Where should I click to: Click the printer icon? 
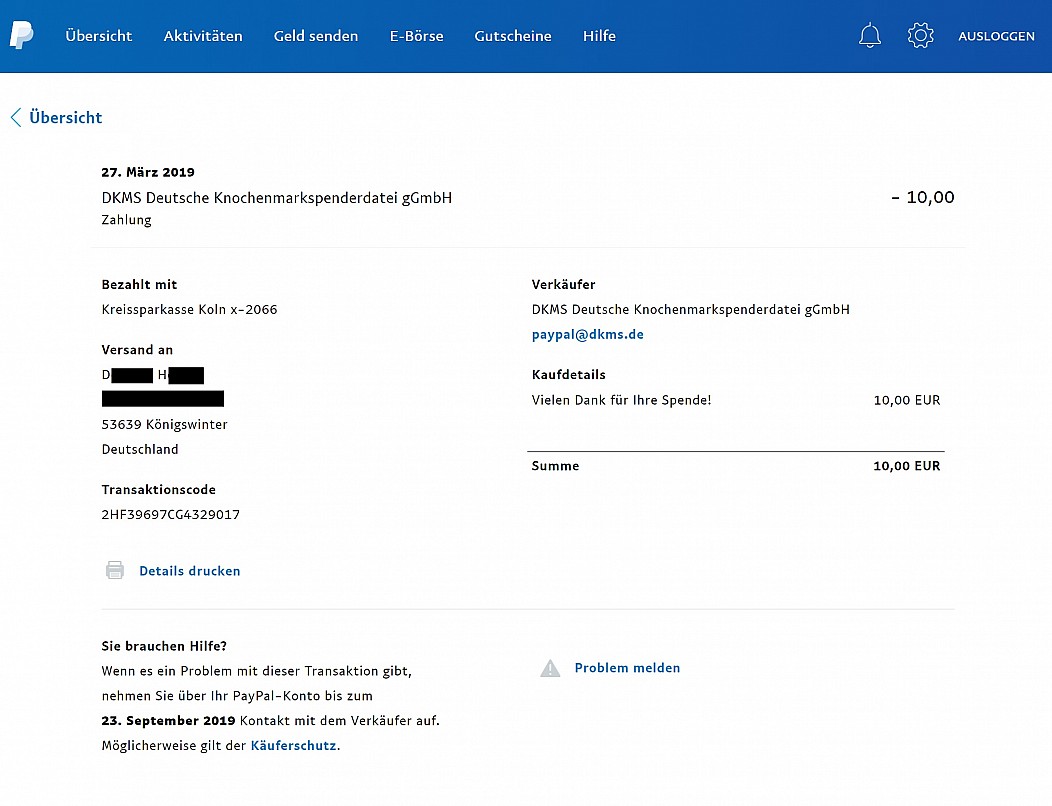point(115,570)
